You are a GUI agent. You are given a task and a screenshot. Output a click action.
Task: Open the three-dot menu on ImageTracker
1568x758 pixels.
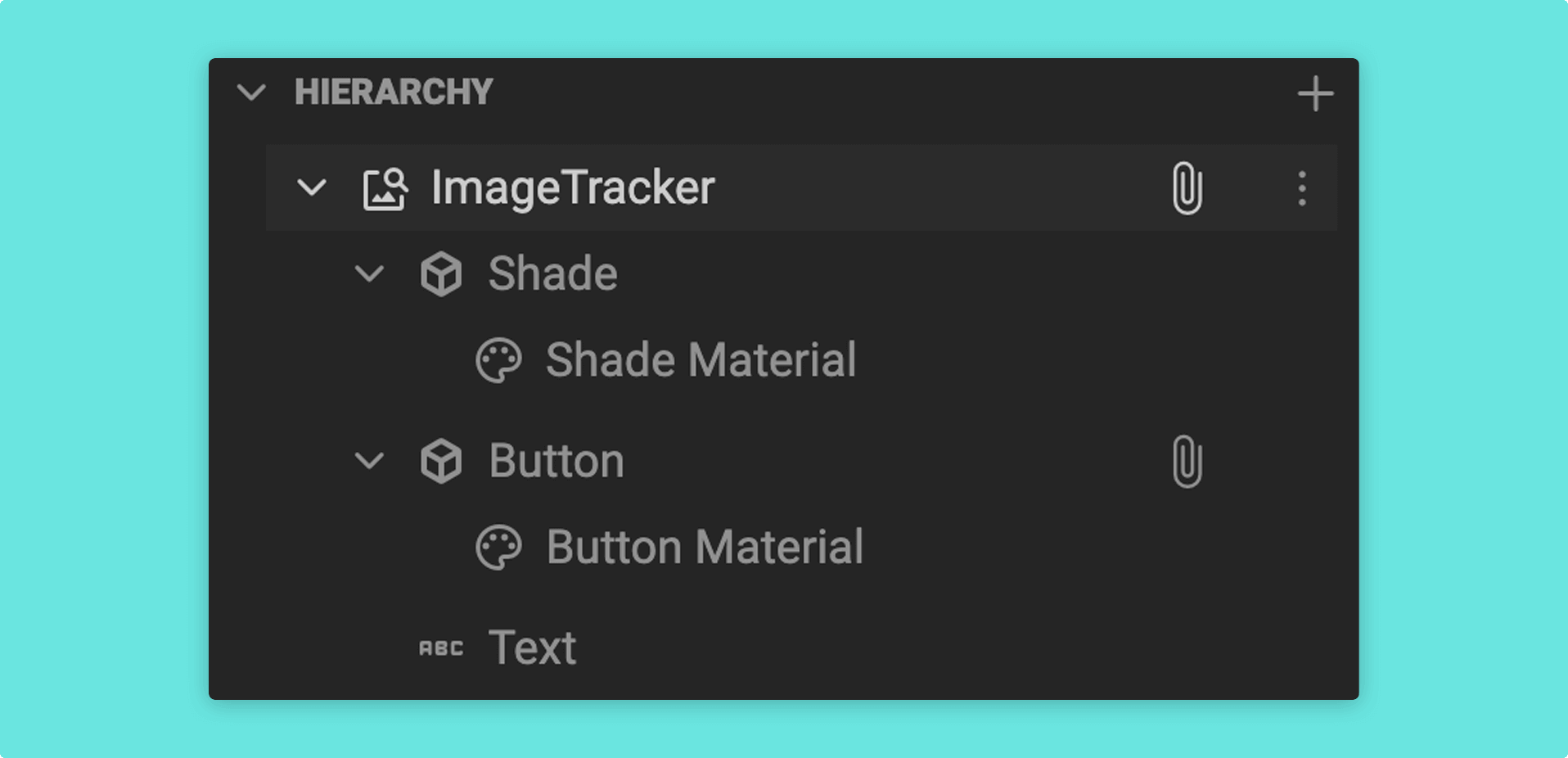click(1301, 188)
